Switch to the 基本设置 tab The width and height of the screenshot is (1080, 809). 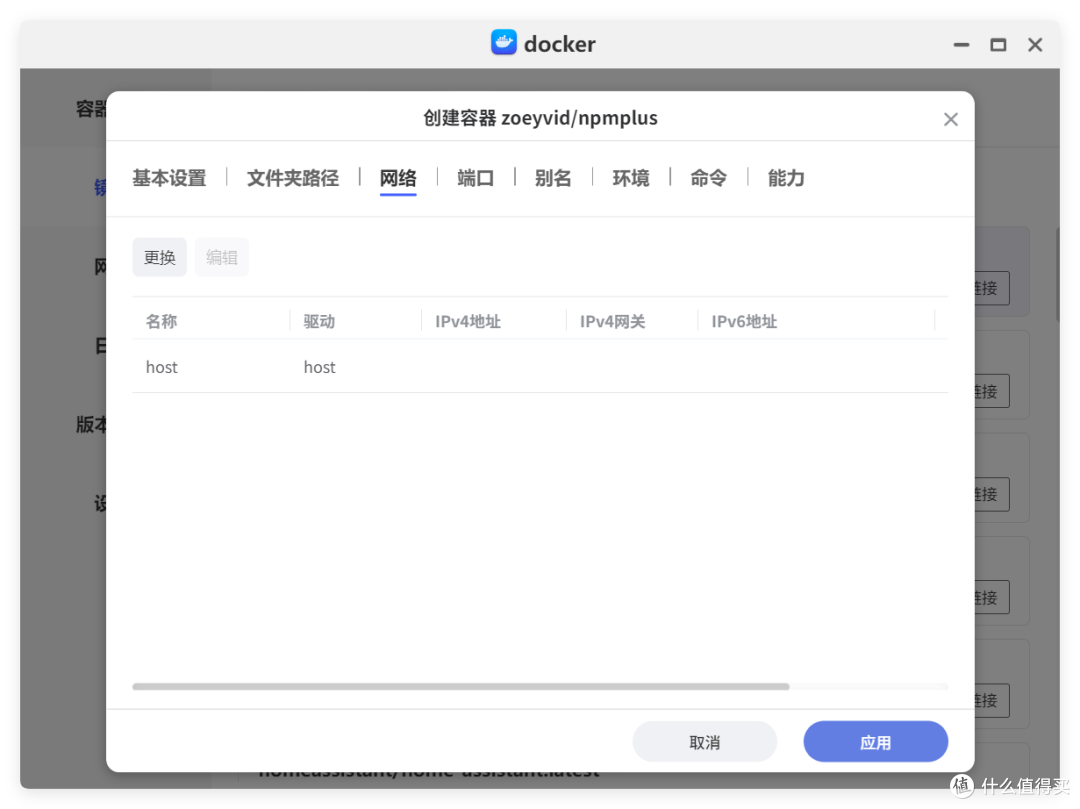click(x=169, y=178)
